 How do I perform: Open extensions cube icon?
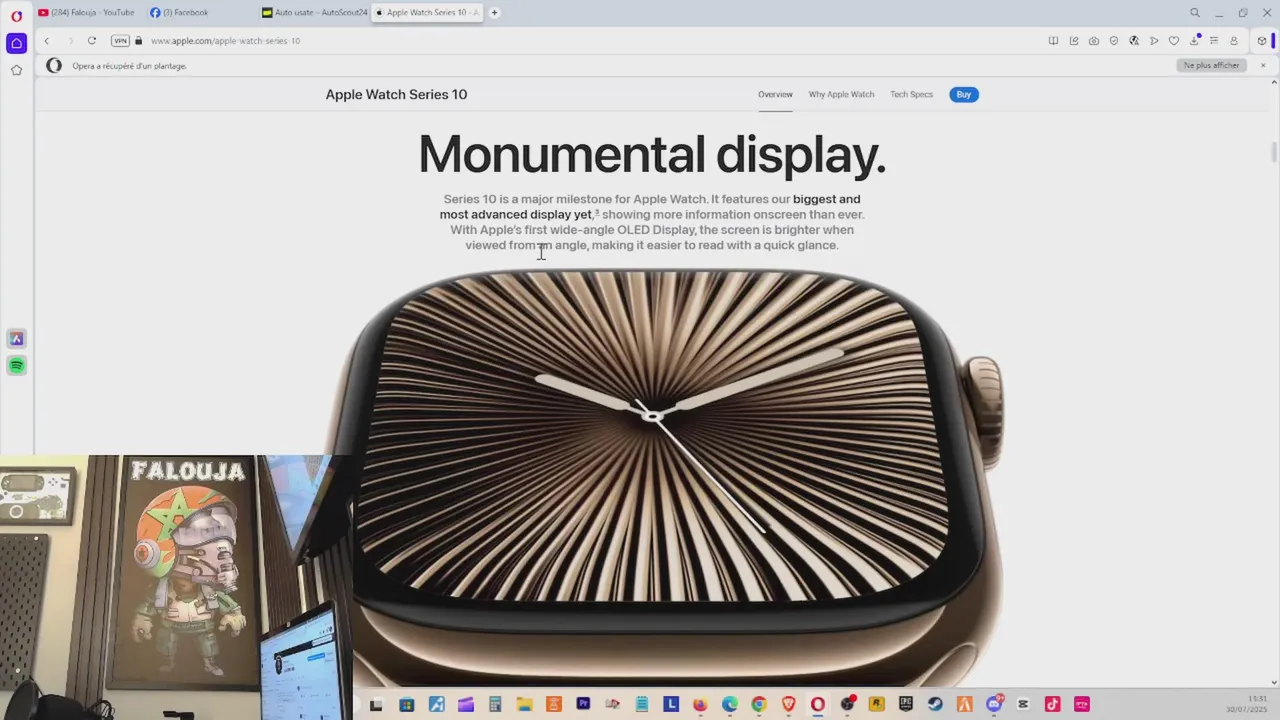tap(1262, 41)
